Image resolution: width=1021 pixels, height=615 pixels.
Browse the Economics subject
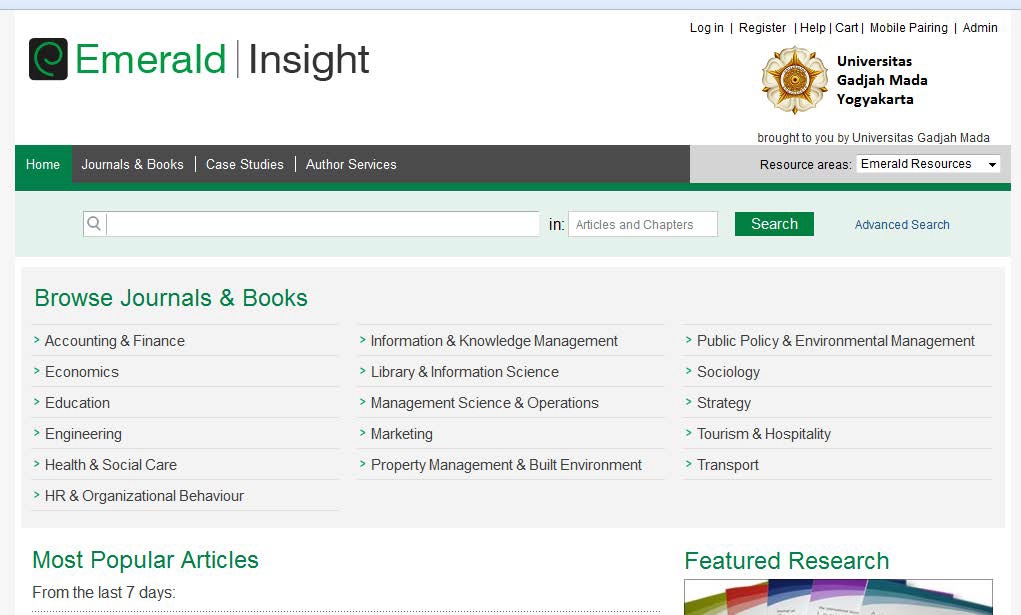pos(82,372)
